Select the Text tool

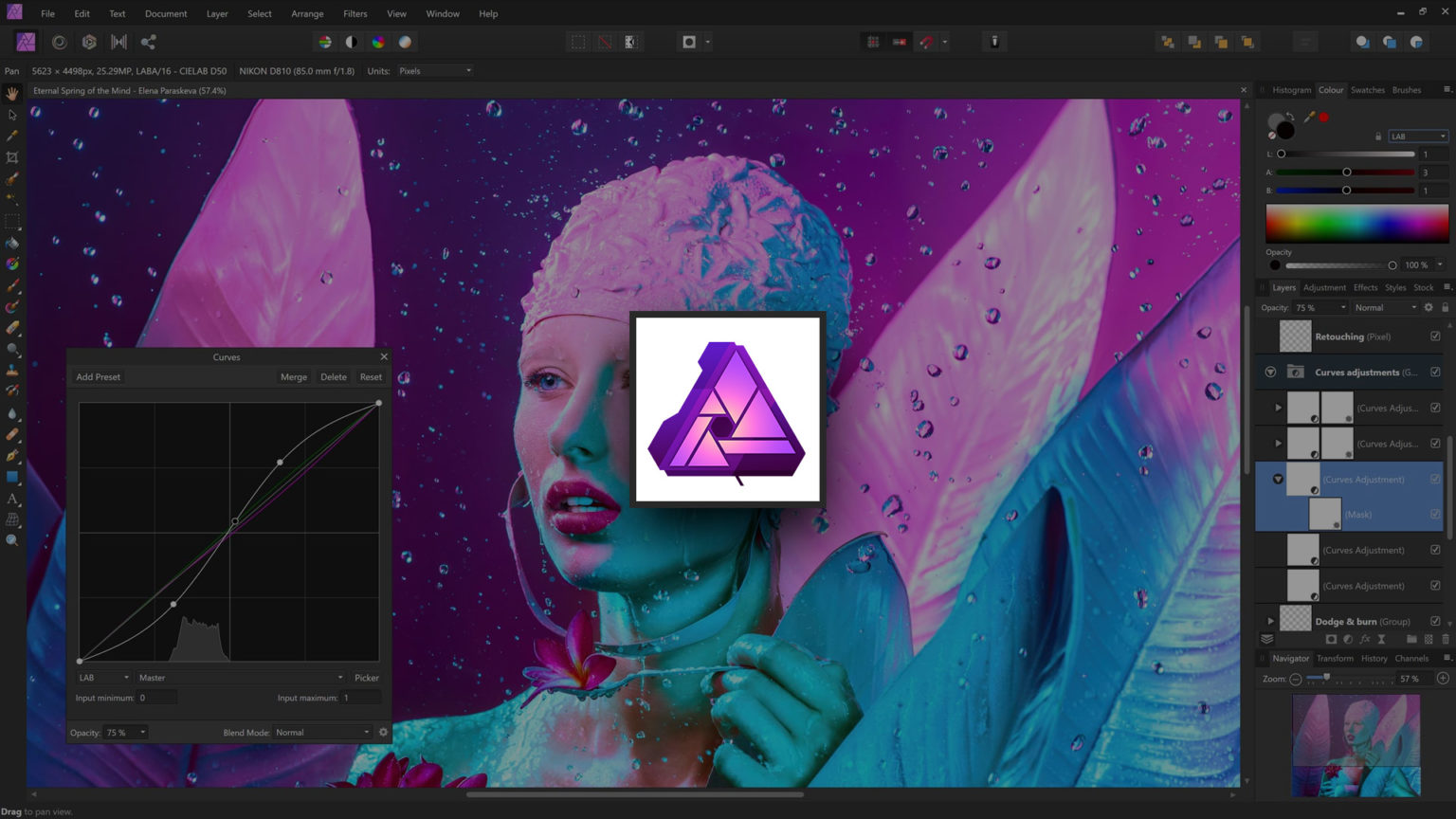[12, 500]
